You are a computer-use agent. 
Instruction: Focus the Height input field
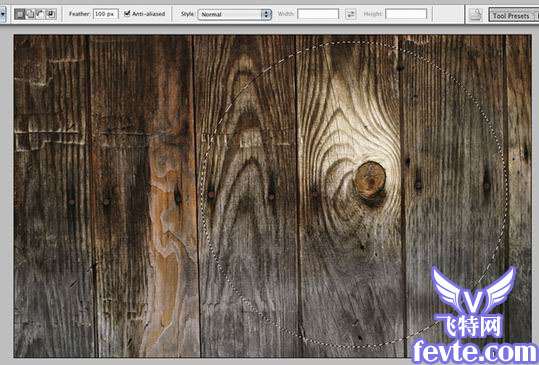click(x=406, y=14)
